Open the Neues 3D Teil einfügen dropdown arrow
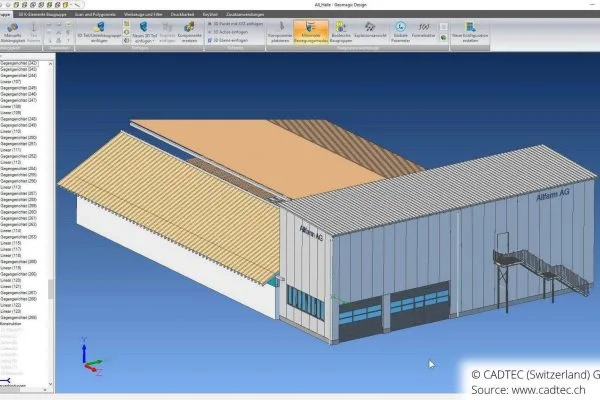 [153, 41]
